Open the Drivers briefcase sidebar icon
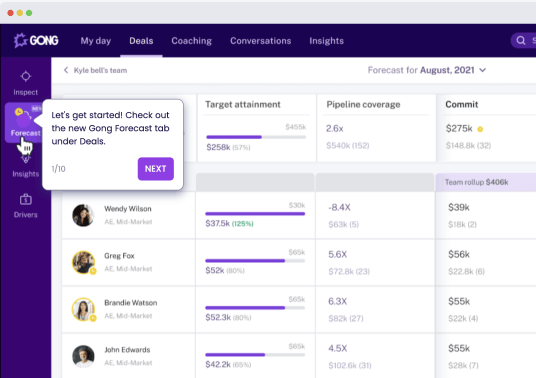This screenshot has height=378, width=536. (26, 199)
